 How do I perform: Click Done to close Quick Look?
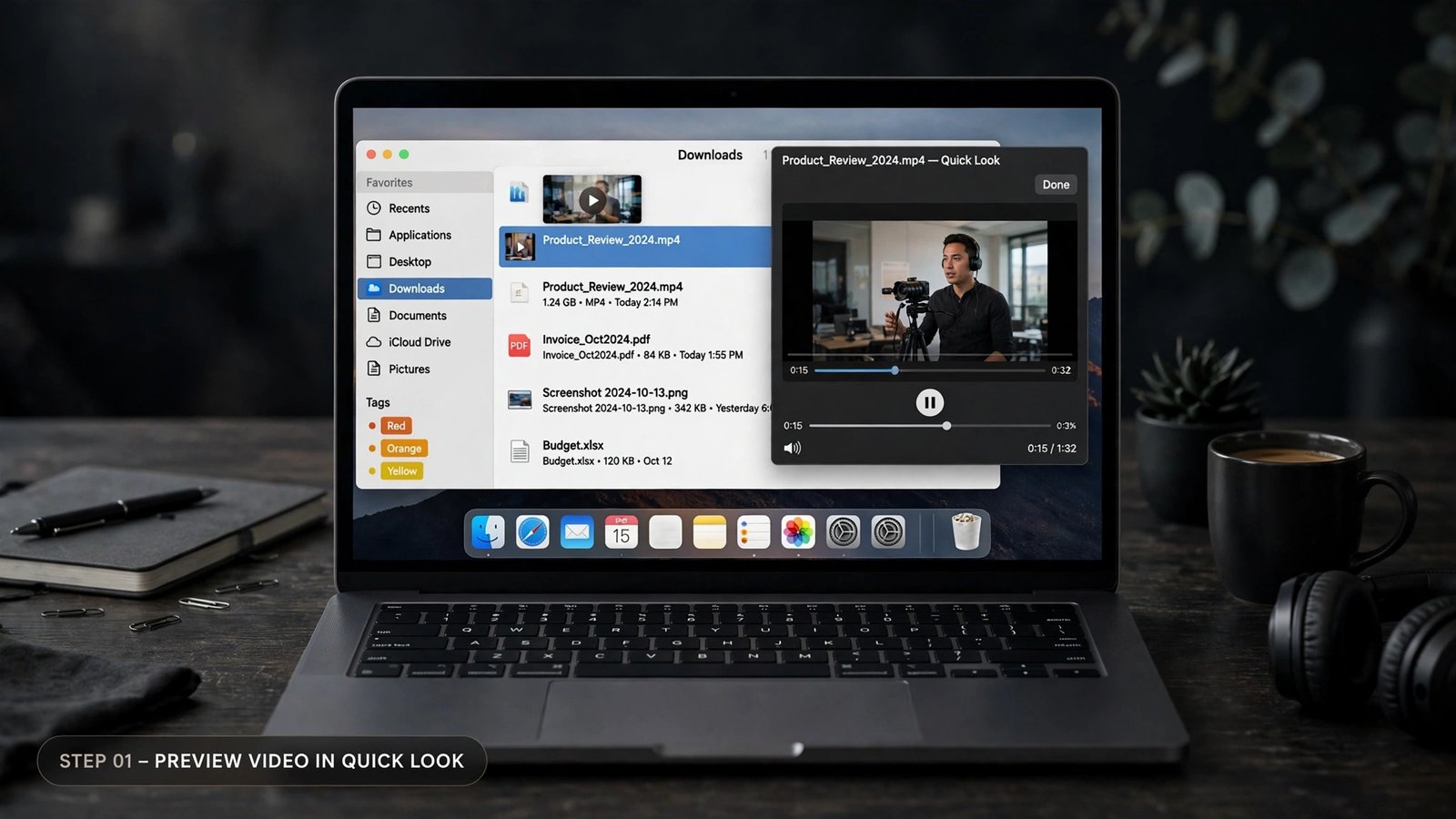coord(1056,185)
